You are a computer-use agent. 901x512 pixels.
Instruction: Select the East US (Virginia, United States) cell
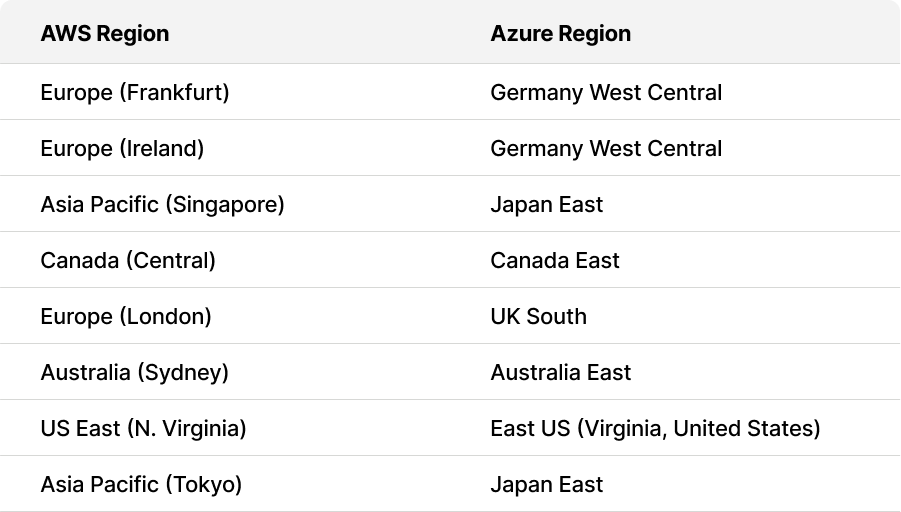click(655, 428)
